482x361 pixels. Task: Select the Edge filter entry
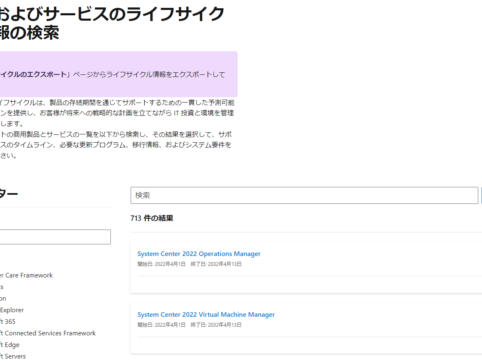pyautogui.click(x=10, y=345)
